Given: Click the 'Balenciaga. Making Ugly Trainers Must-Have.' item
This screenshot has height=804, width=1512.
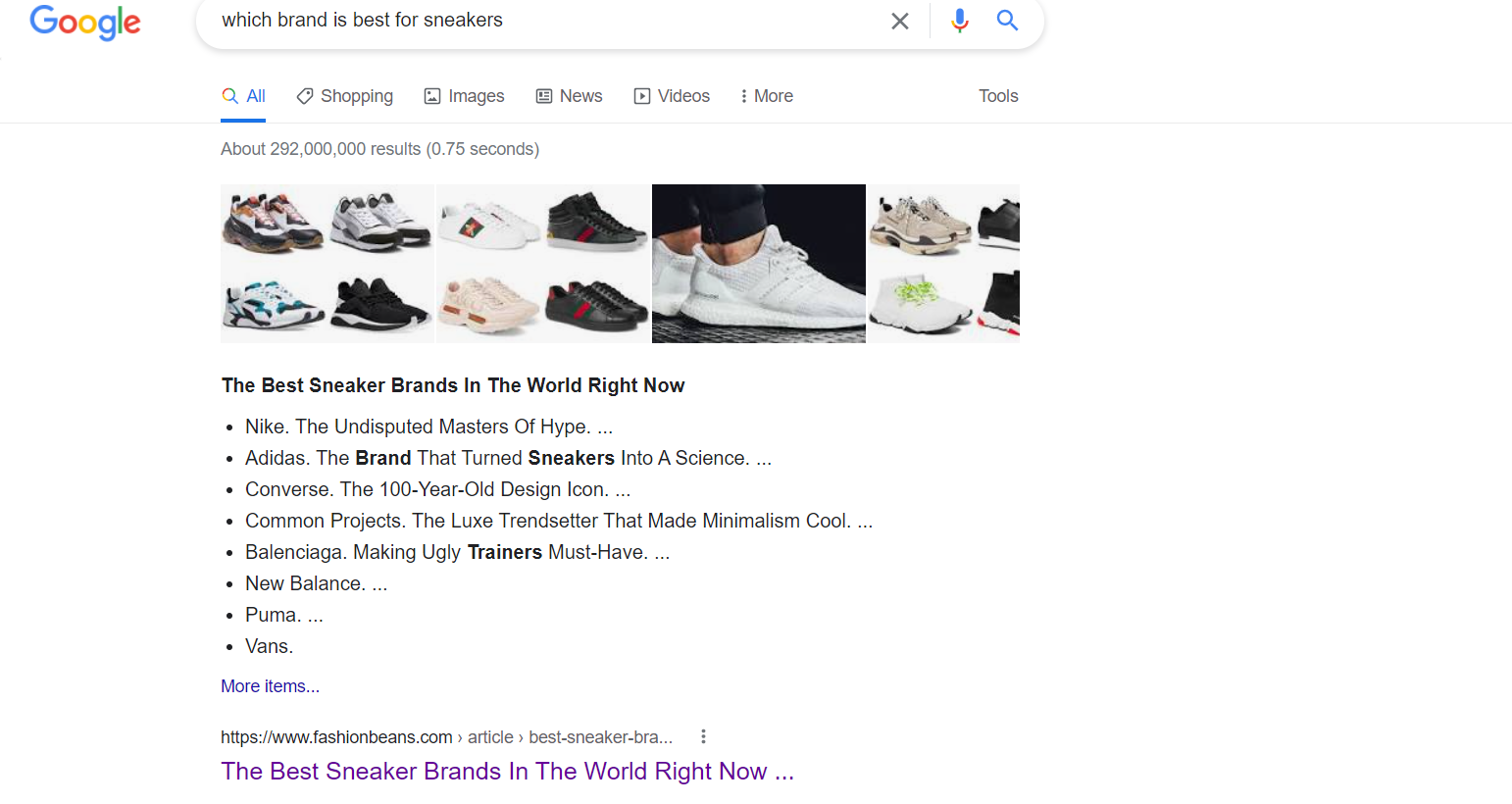Looking at the screenshot, I should (x=457, y=552).
